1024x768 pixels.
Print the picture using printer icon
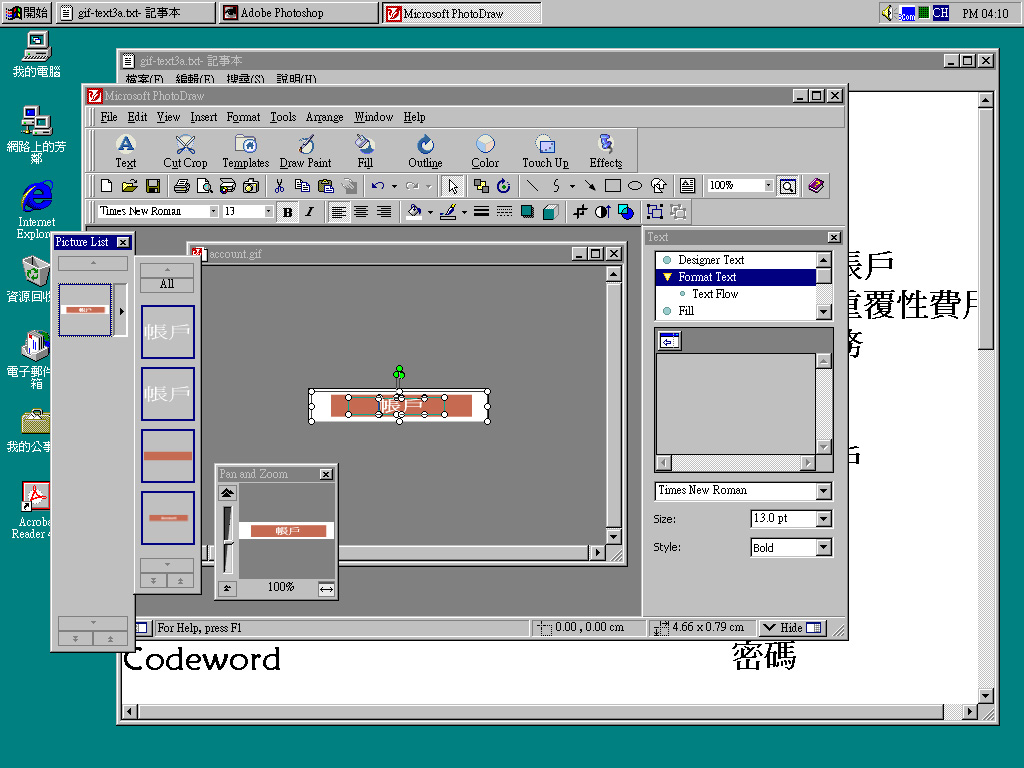(x=182, y=186)
